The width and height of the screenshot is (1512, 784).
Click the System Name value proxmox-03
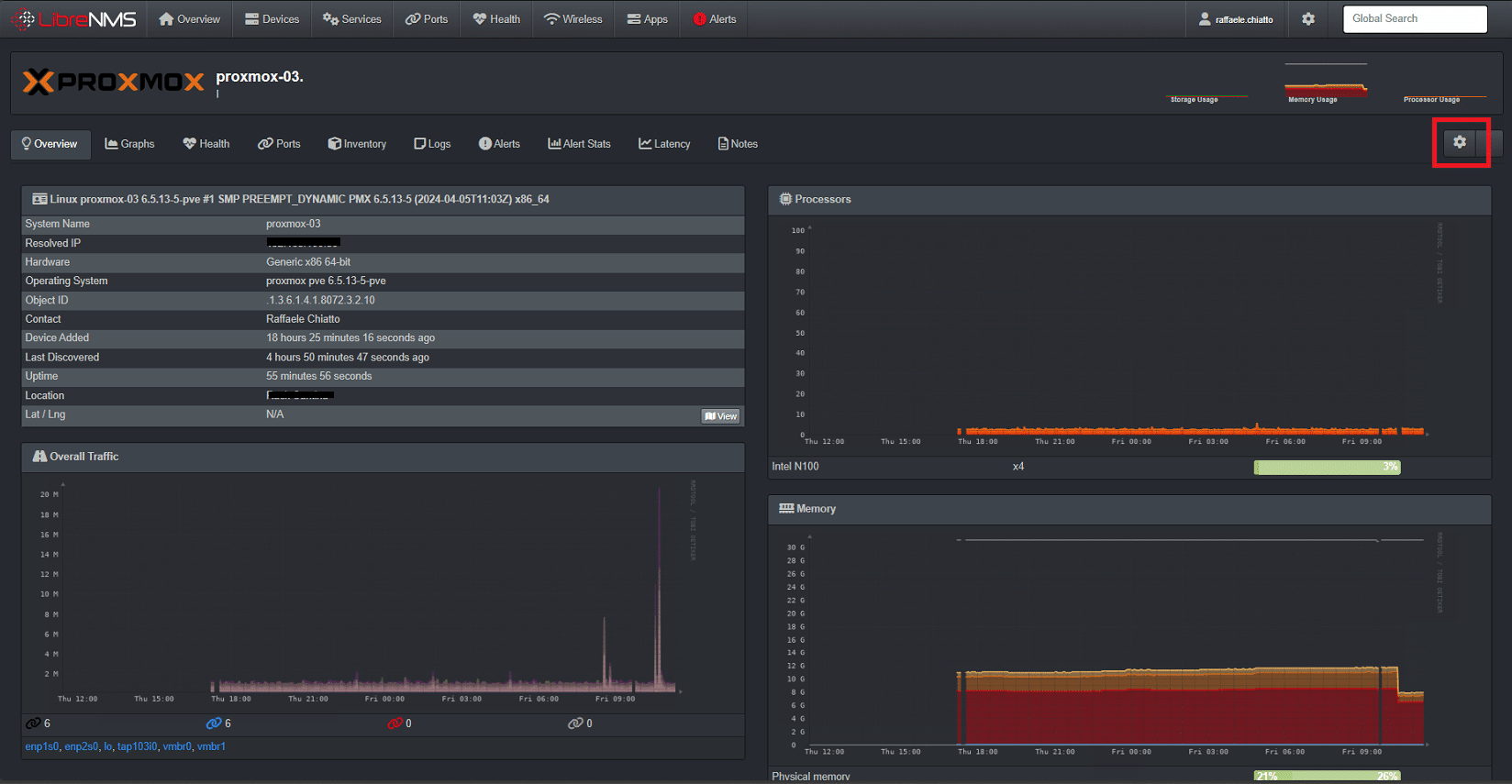coord(294,224)
